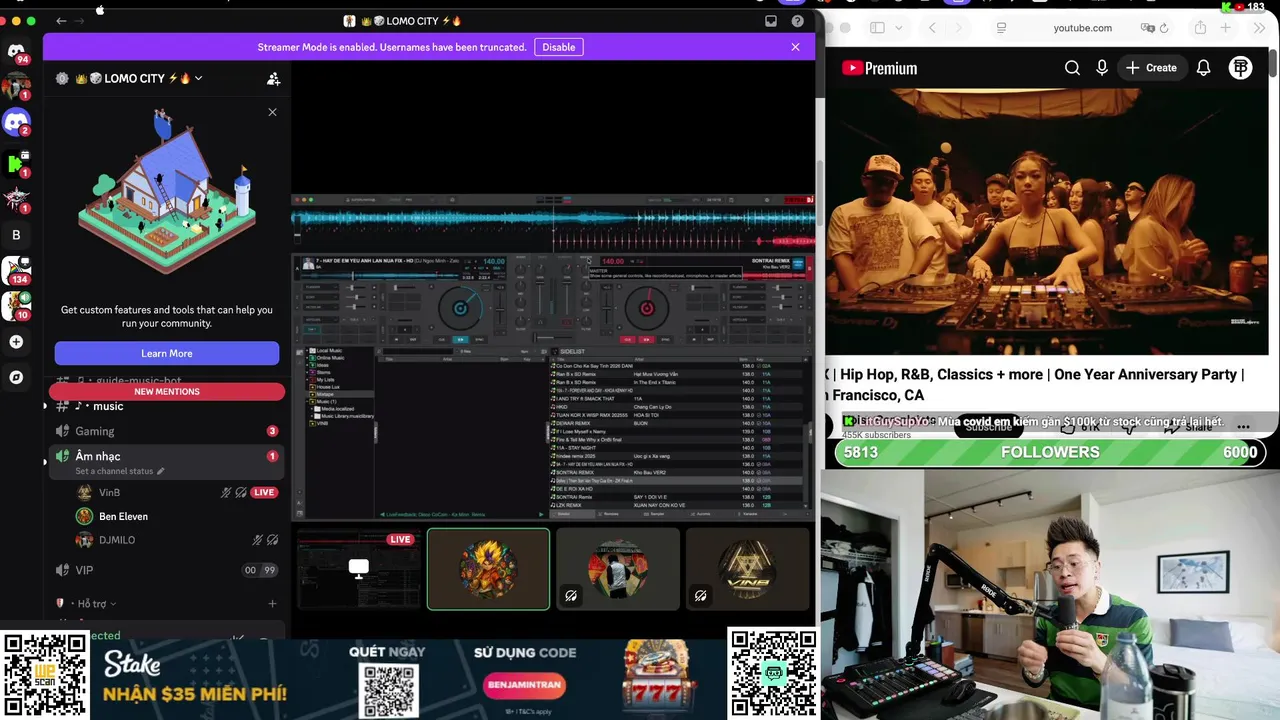Open YouTube notifications bell

(x=1204, y=68)
